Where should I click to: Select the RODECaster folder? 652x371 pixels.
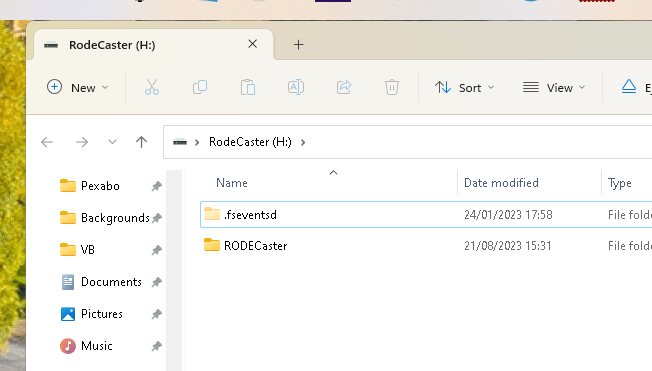tap(426, 246)
